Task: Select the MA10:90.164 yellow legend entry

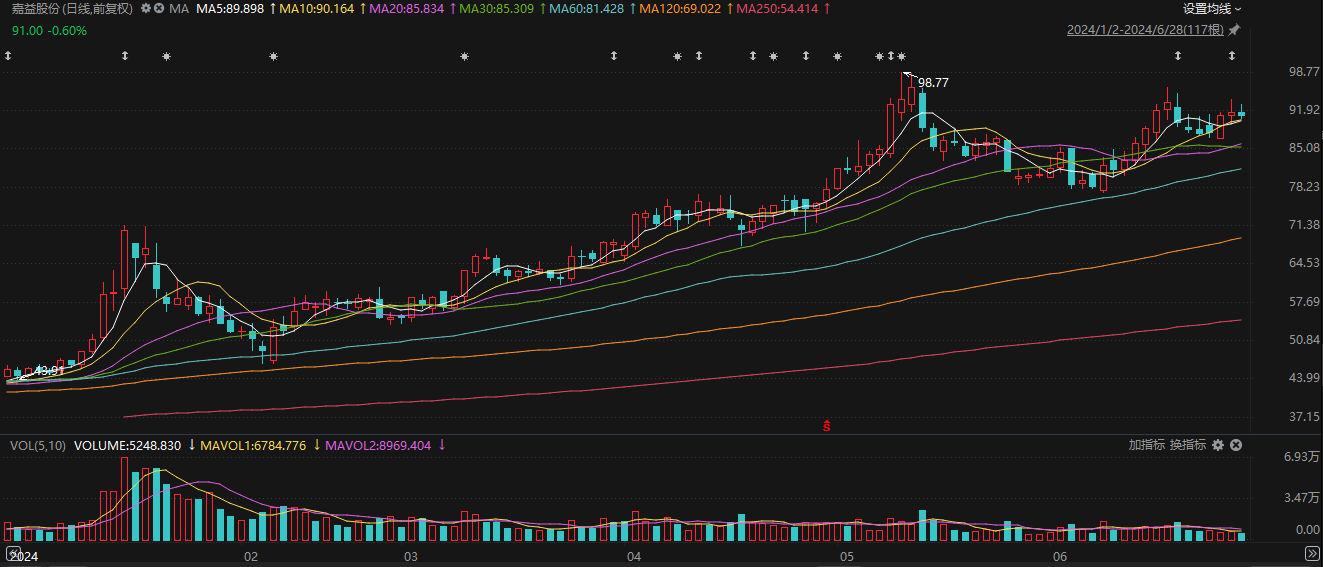Action: (317, 8)
